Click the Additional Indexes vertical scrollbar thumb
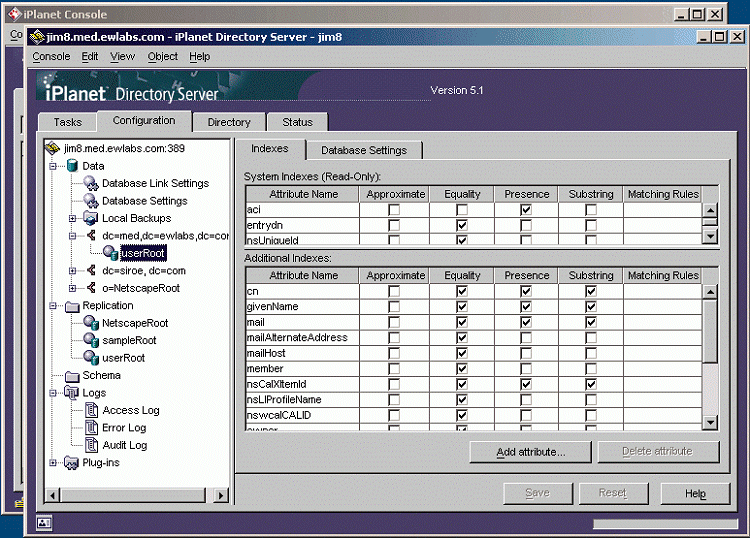 click(710, 330)
